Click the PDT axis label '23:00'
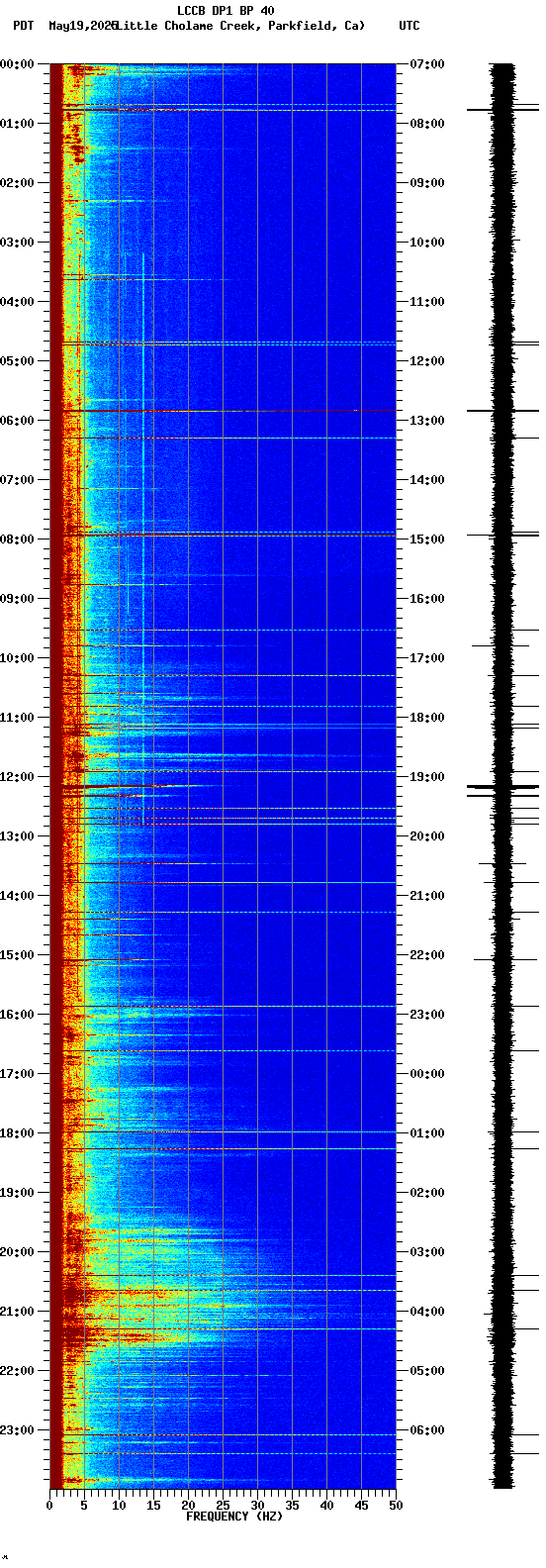 point(17,1430)
